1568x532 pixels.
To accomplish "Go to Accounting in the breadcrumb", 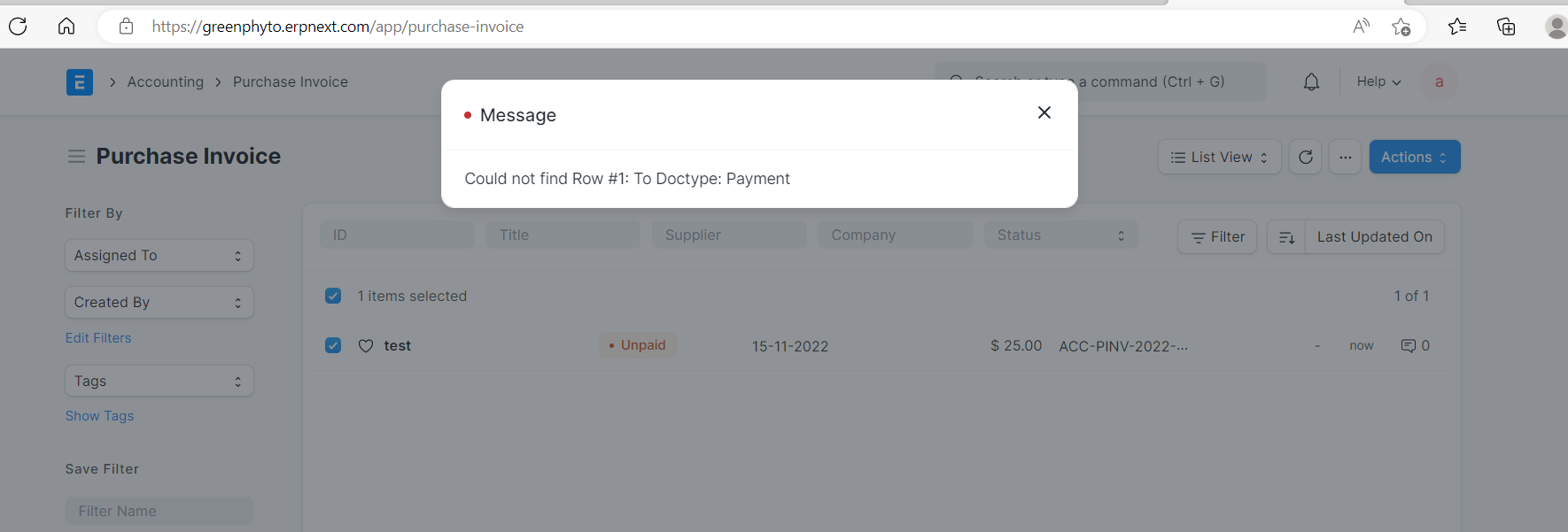I will coord(165,81).
